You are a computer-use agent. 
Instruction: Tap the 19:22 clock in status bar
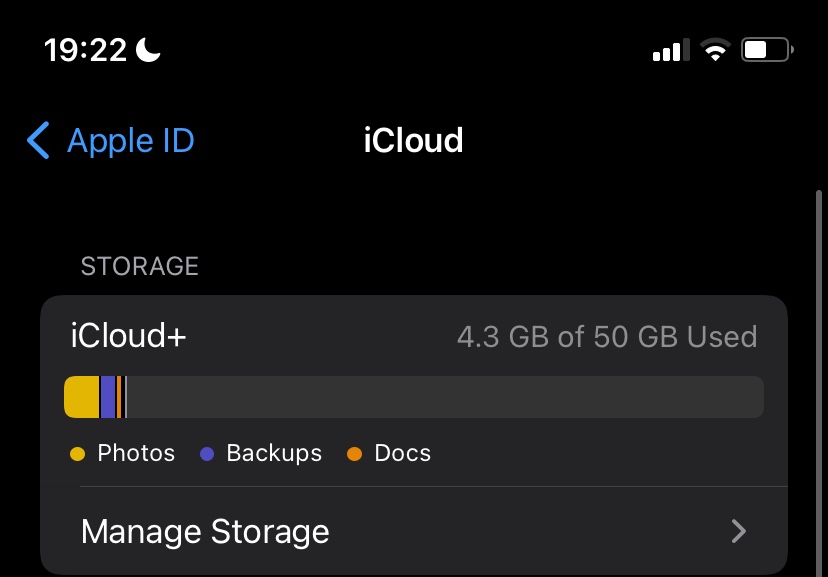click(x=86, y=50)
